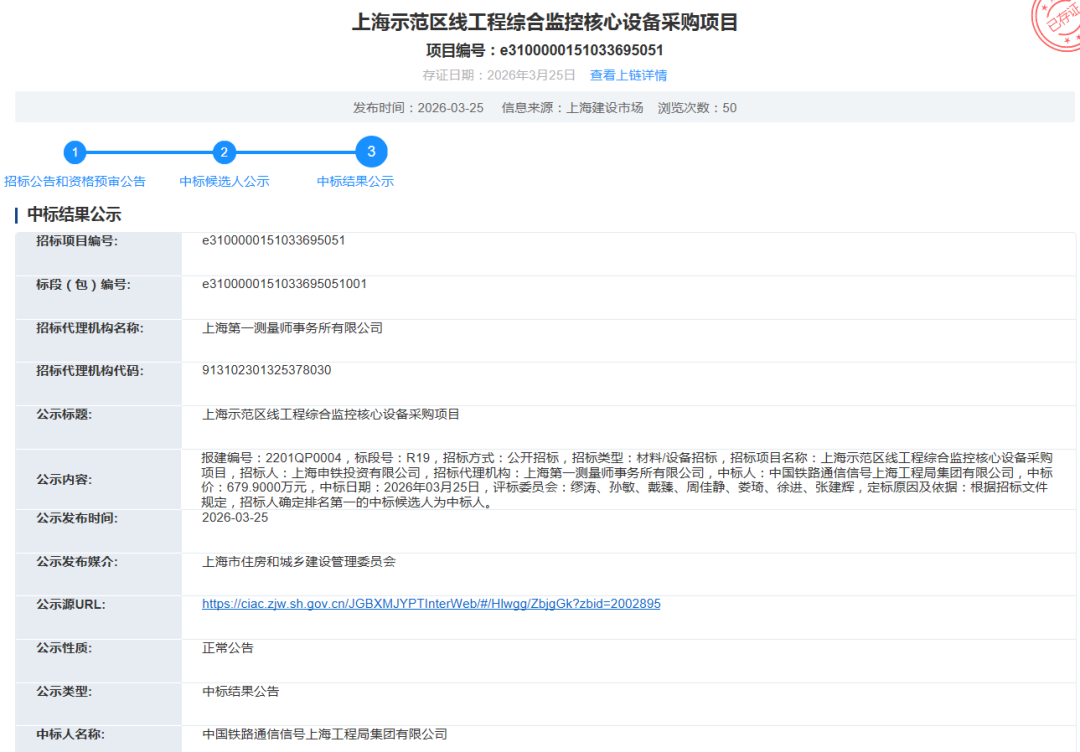Click 信息来源:上海建设市场 text
This screenshot has height=752, width=1080.
572,108
